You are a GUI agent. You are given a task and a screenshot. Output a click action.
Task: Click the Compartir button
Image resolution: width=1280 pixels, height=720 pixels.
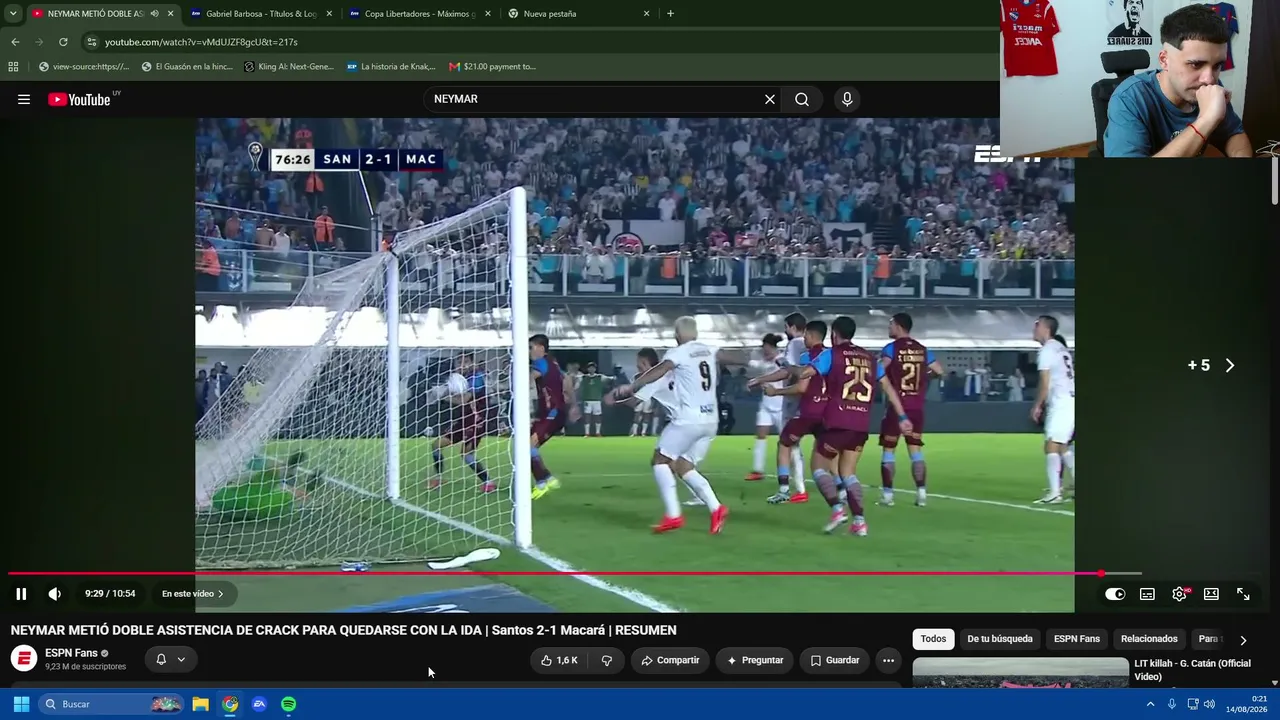tap(670, 660)
